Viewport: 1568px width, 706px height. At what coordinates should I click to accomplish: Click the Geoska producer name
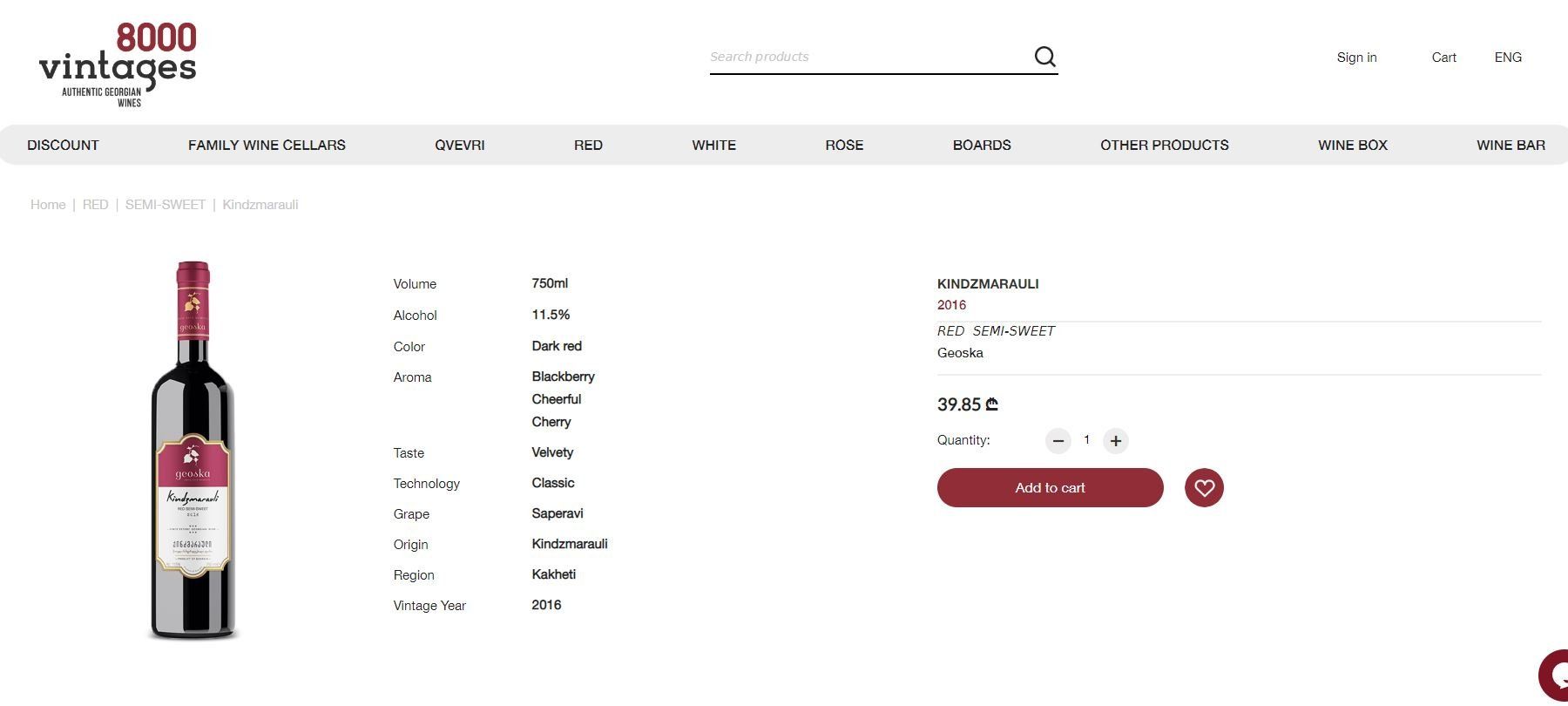960,353
